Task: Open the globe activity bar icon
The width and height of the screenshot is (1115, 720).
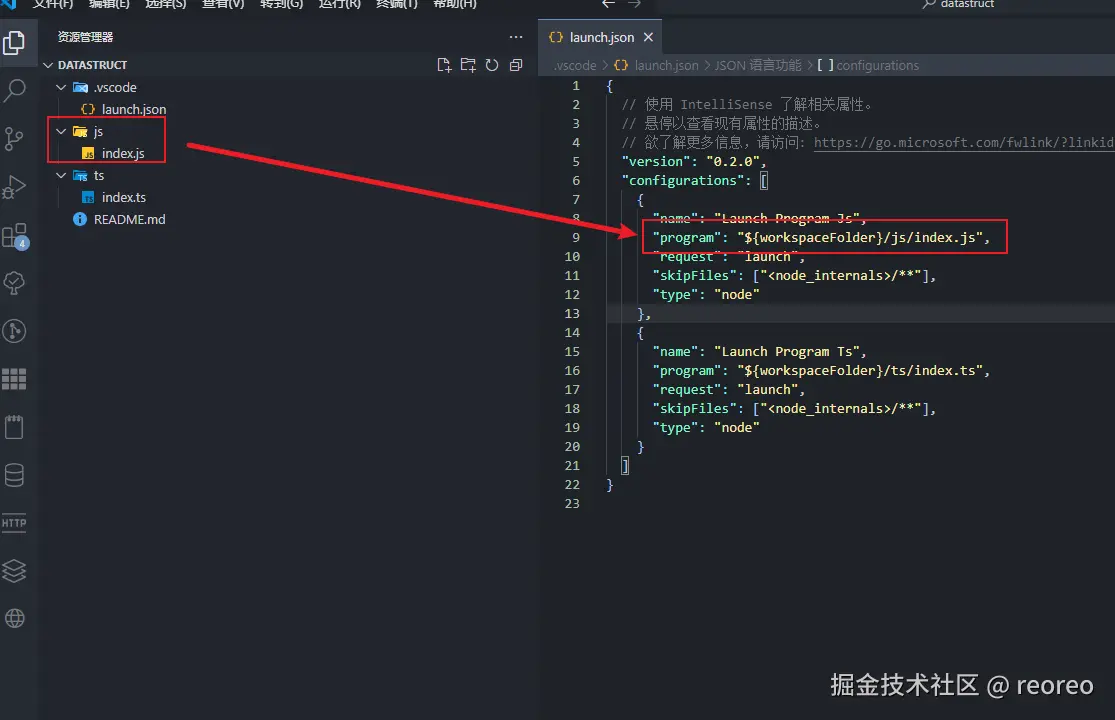Action: tap(14, 618)
